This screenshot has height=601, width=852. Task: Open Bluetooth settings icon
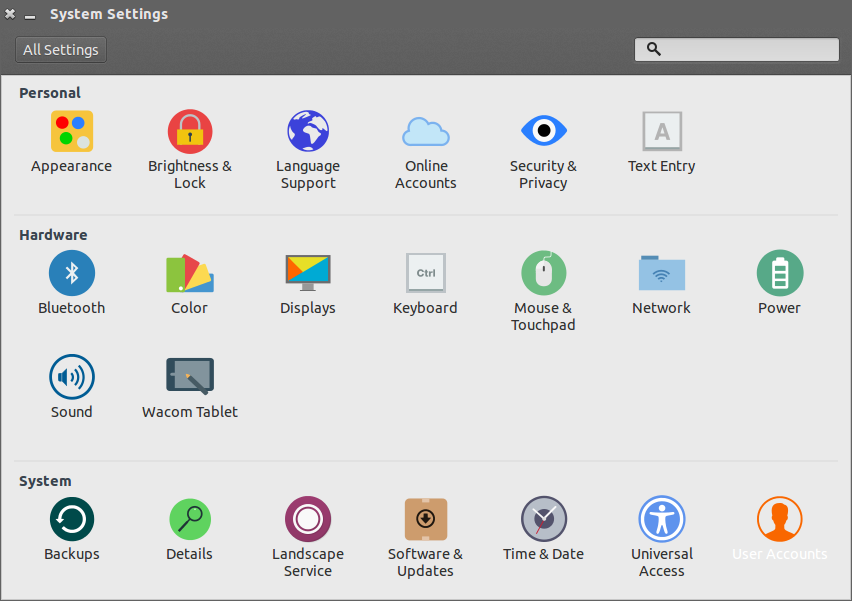72,273
